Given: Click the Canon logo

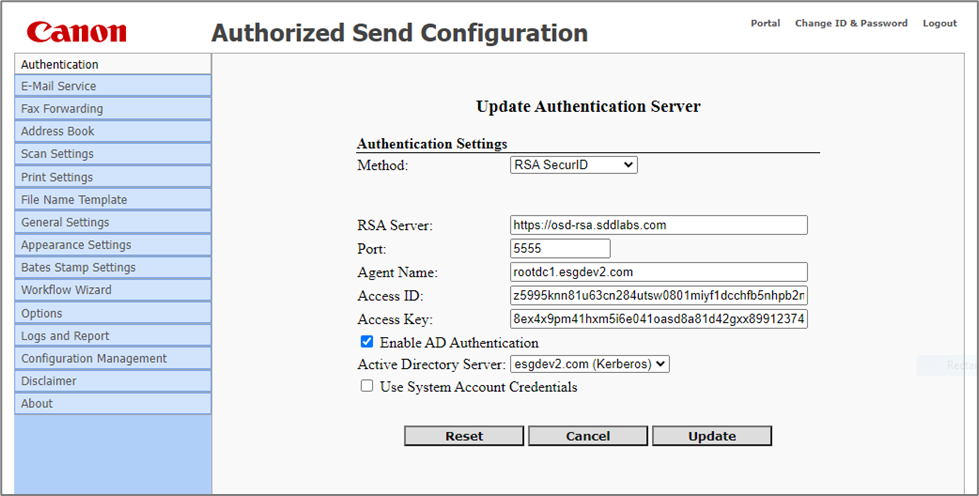Looking at the screenshot, I should [x=77, y=32].
